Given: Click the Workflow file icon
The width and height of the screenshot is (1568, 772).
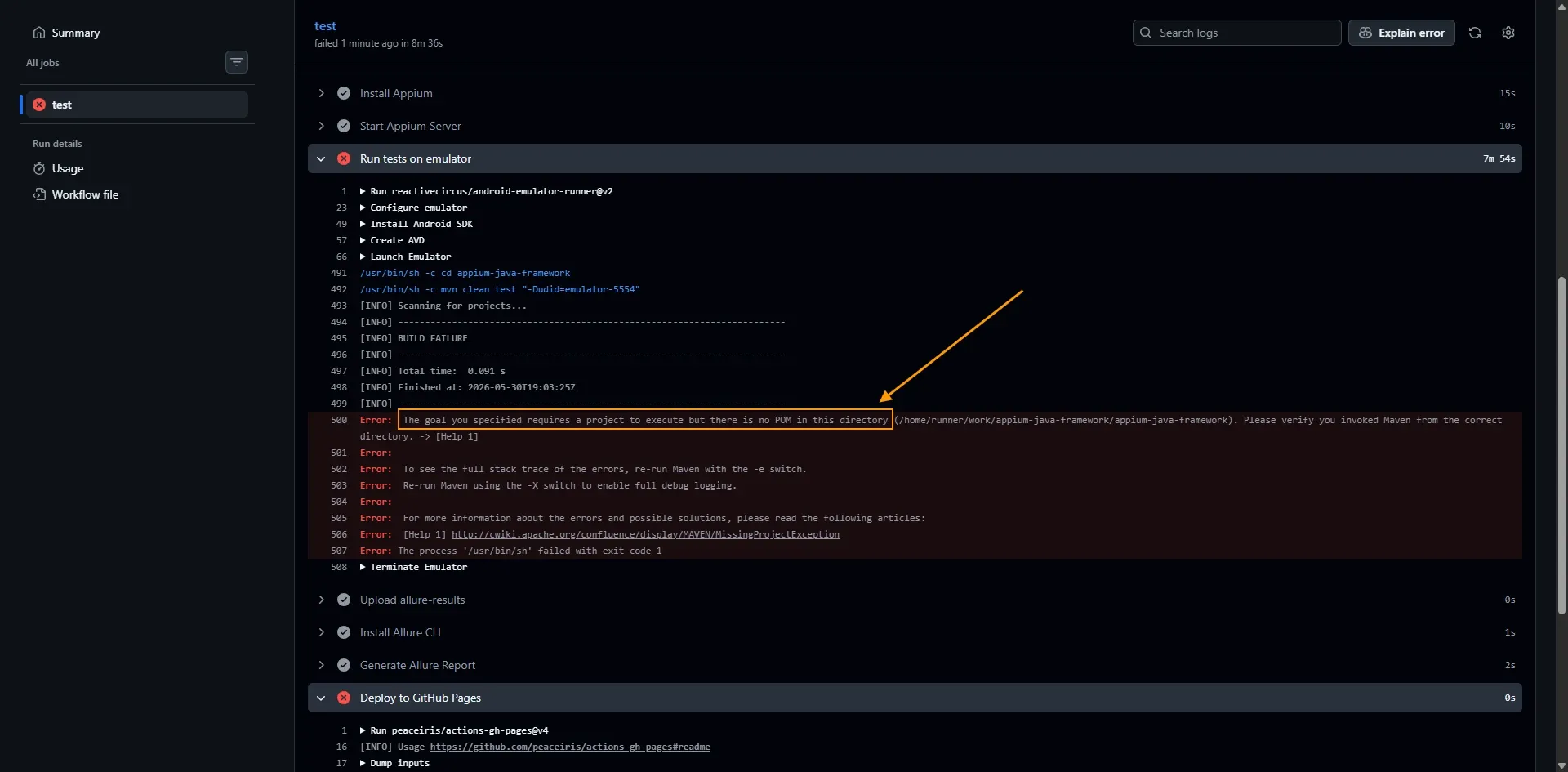Looking at the screenshot, I should coord(39,194).
